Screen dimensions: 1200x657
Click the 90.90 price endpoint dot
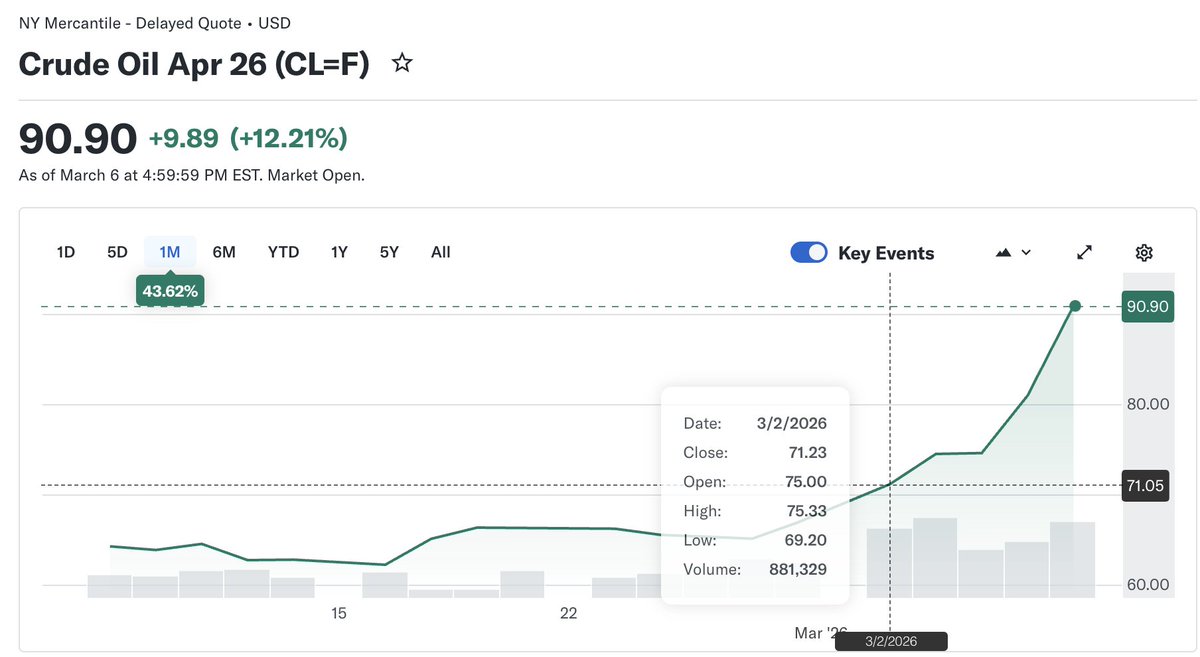coord(1075,306)
